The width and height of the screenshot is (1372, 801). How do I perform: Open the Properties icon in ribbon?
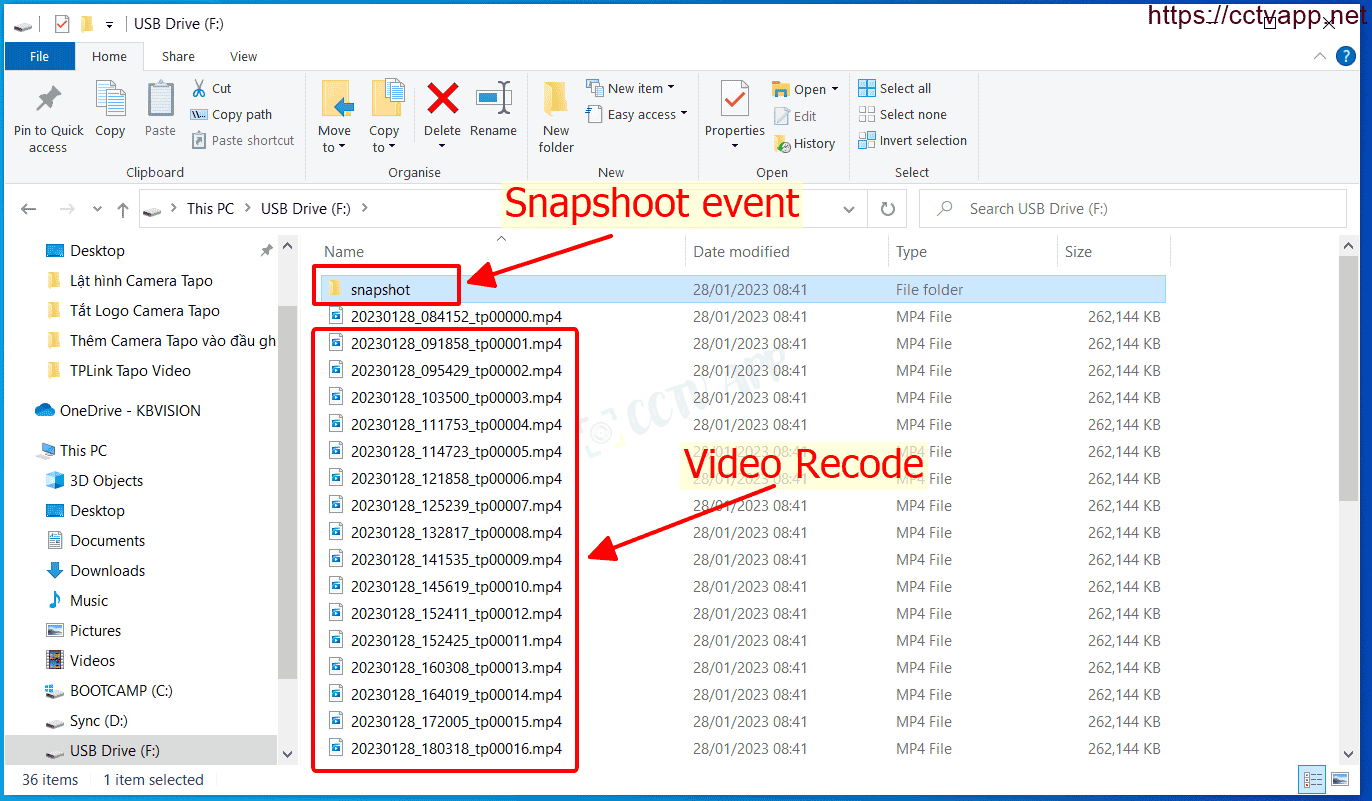(734, 100)
